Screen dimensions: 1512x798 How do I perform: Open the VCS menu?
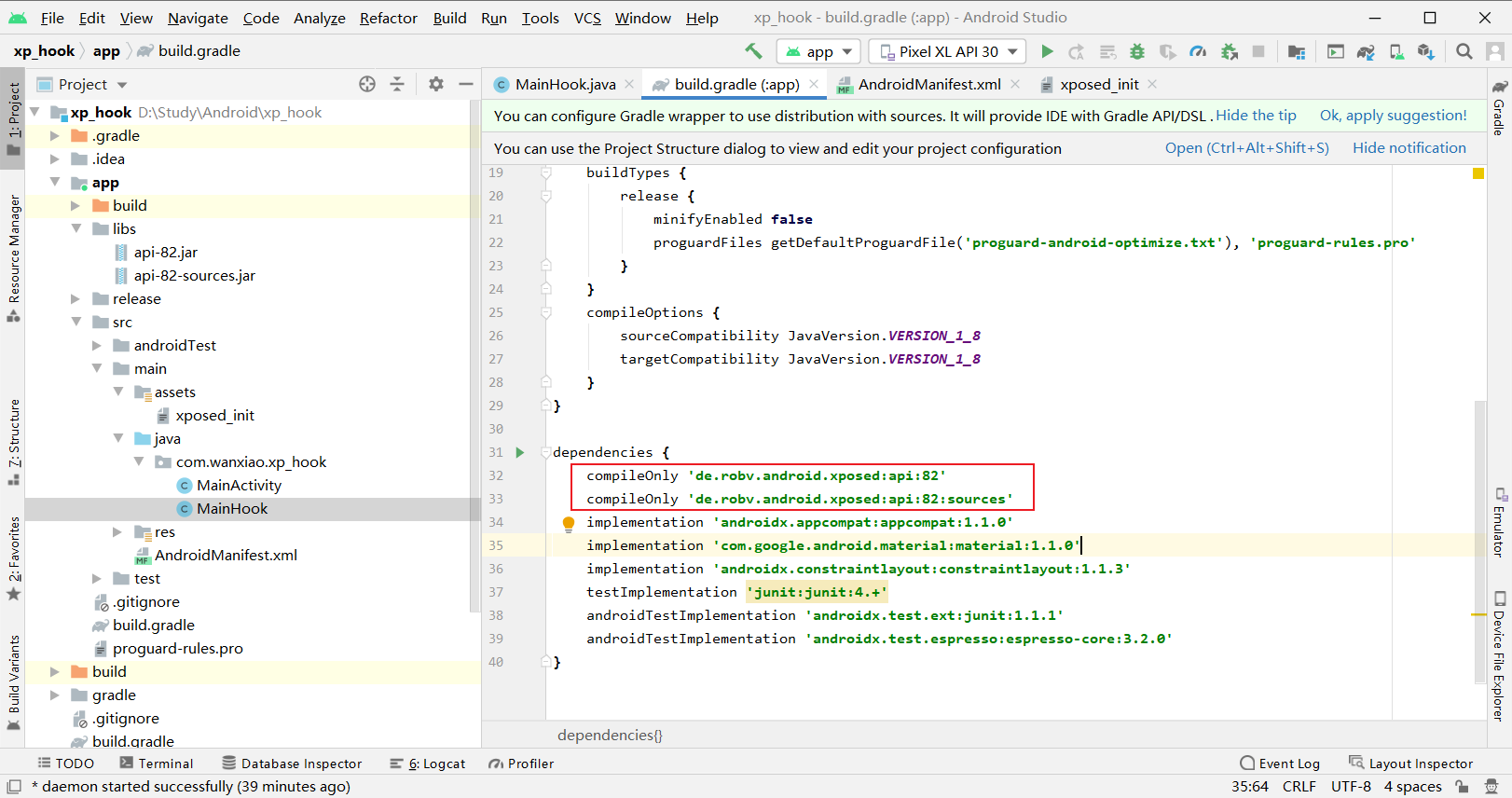click(x=587, y=18)
